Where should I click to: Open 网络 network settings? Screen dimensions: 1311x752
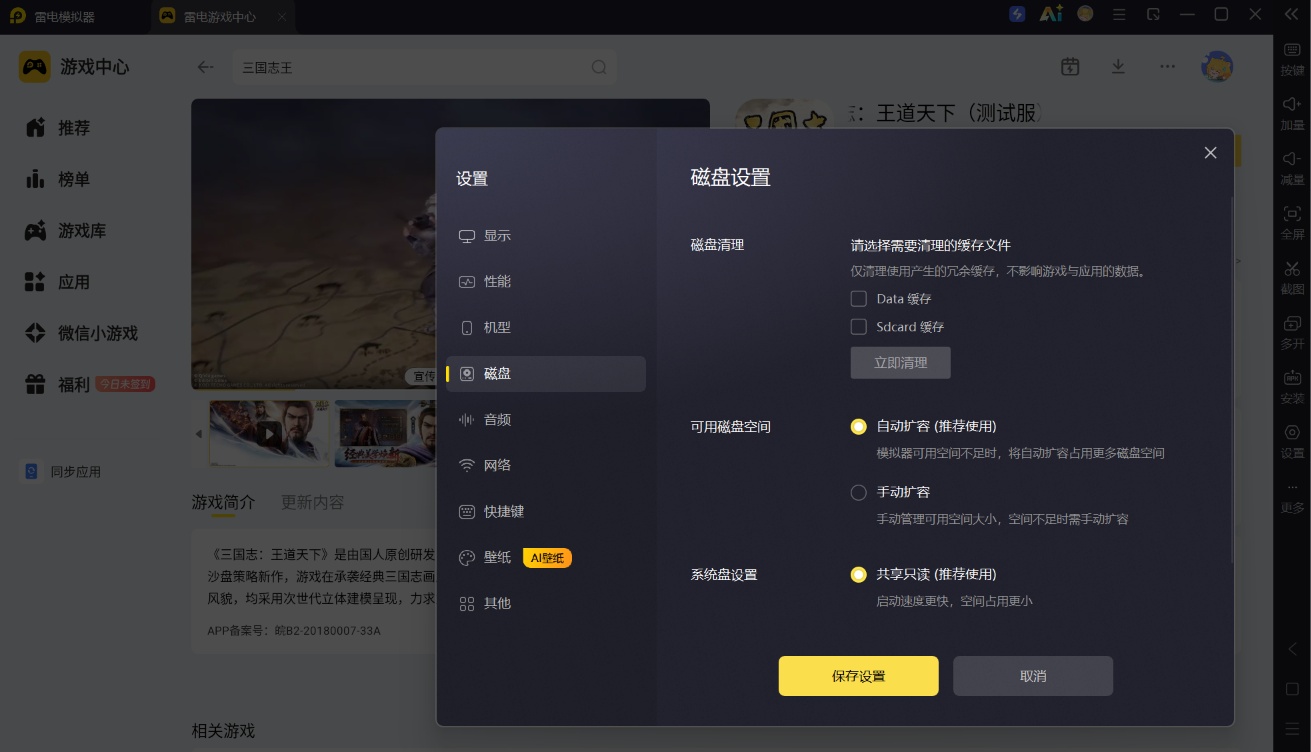546,466
